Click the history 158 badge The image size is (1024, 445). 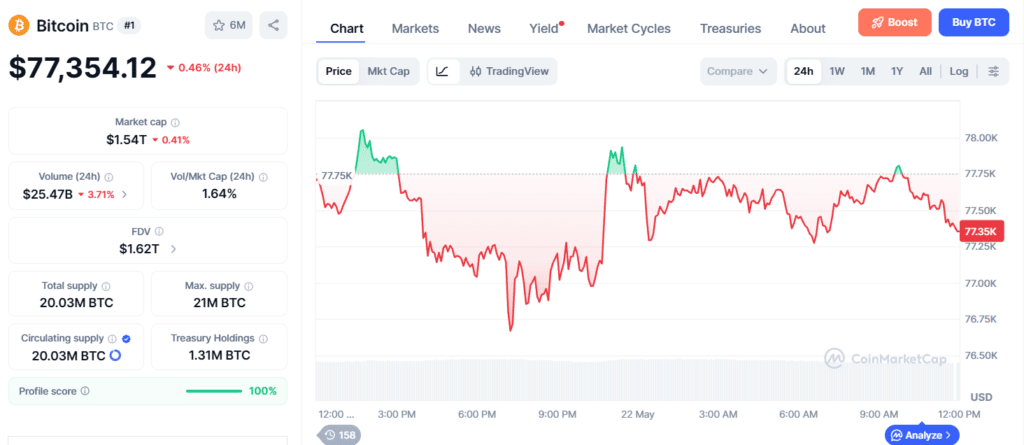click(340, 435)
